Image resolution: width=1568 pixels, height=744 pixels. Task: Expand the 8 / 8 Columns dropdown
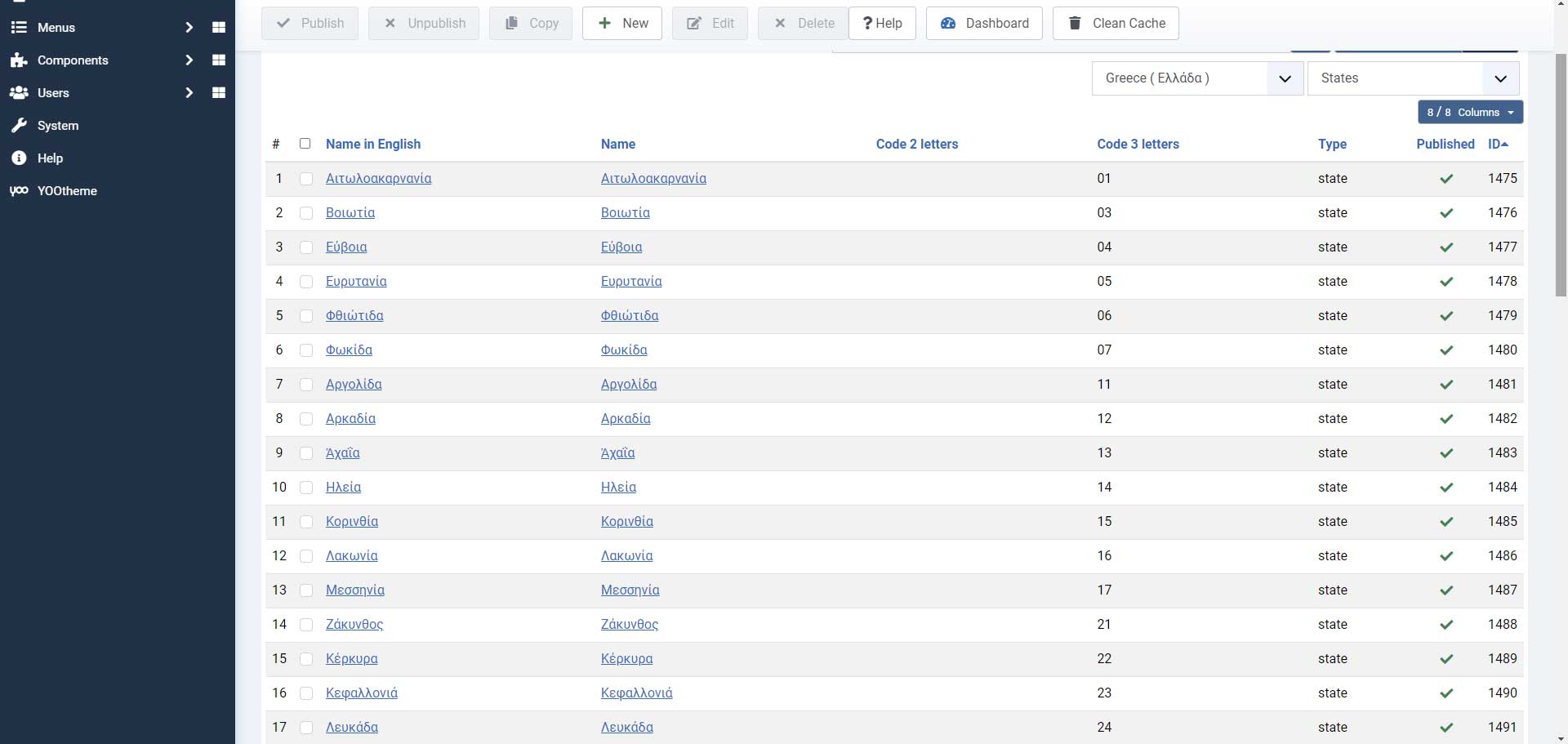coord(1470,113)
